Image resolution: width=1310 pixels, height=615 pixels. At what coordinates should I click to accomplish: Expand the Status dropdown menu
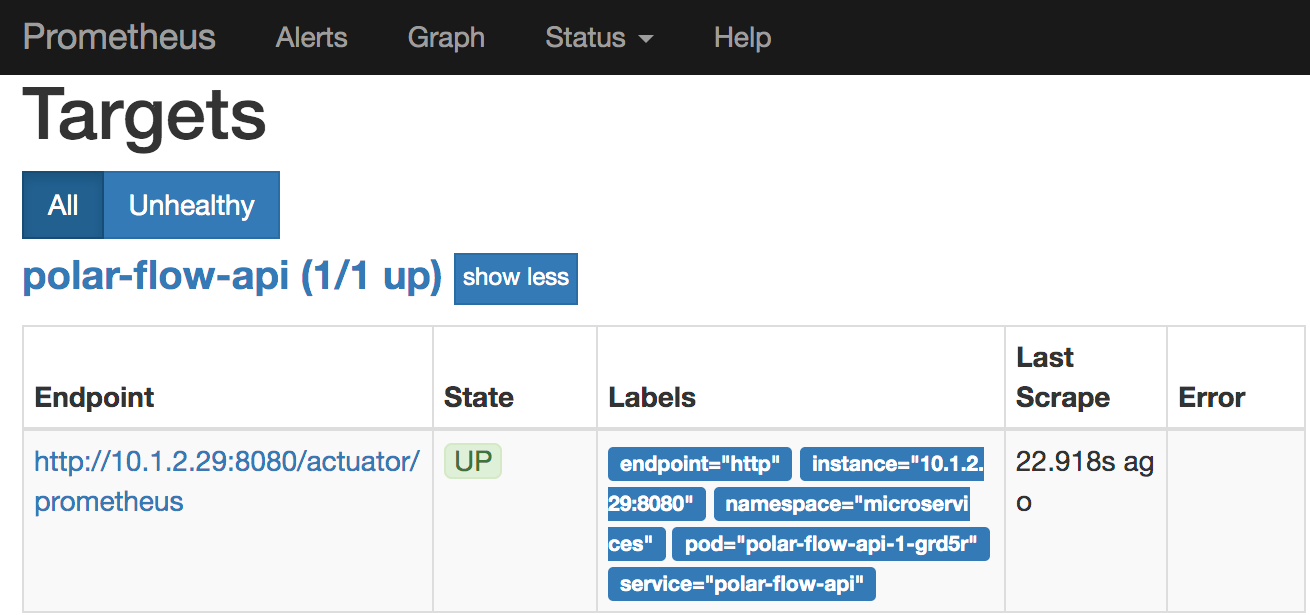coord(599,38)
